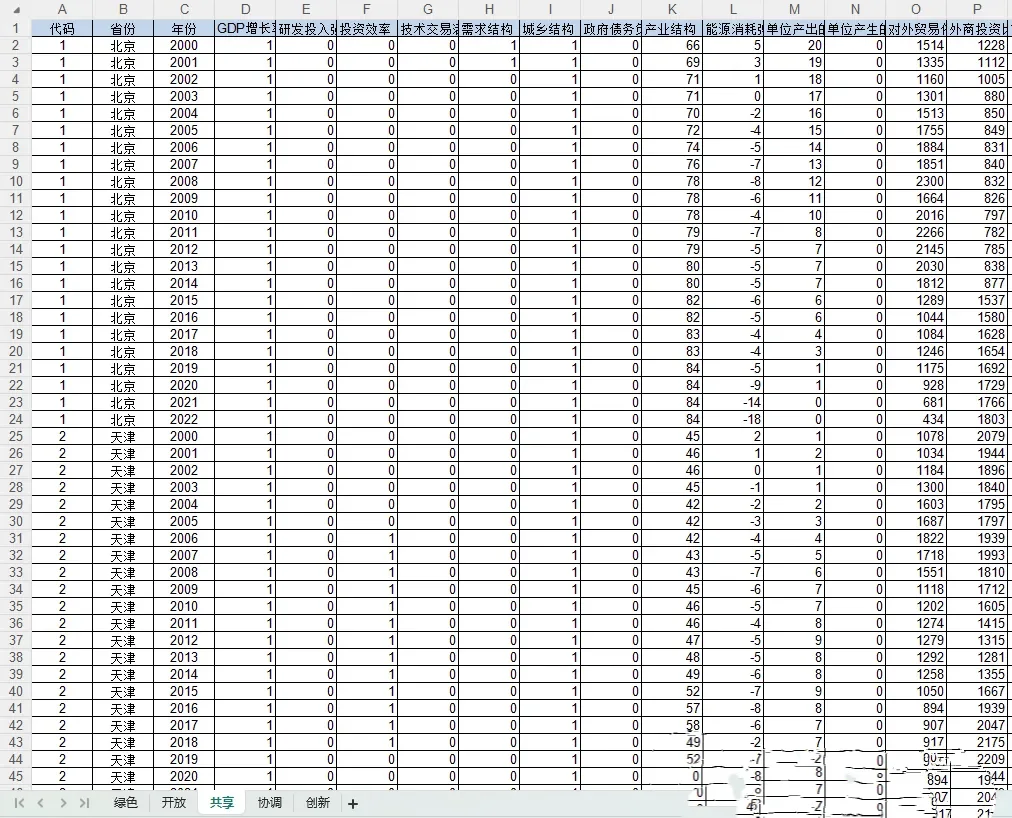
Task: Select the 2022 year cell for 北京
Action: 184,419
